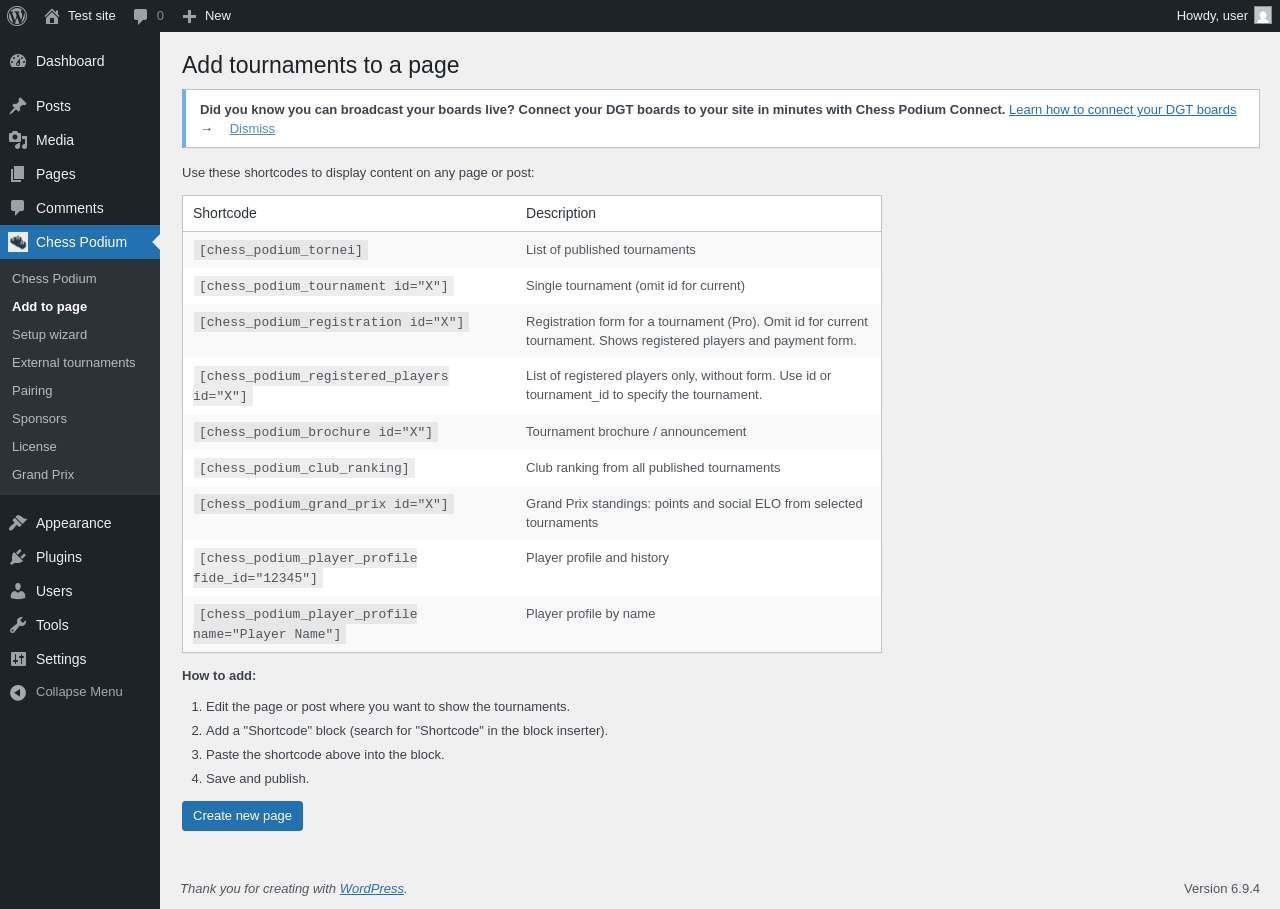Screen dimensions: 1280x909
Task: Click the WordPress logo icon
Action: 17,16
